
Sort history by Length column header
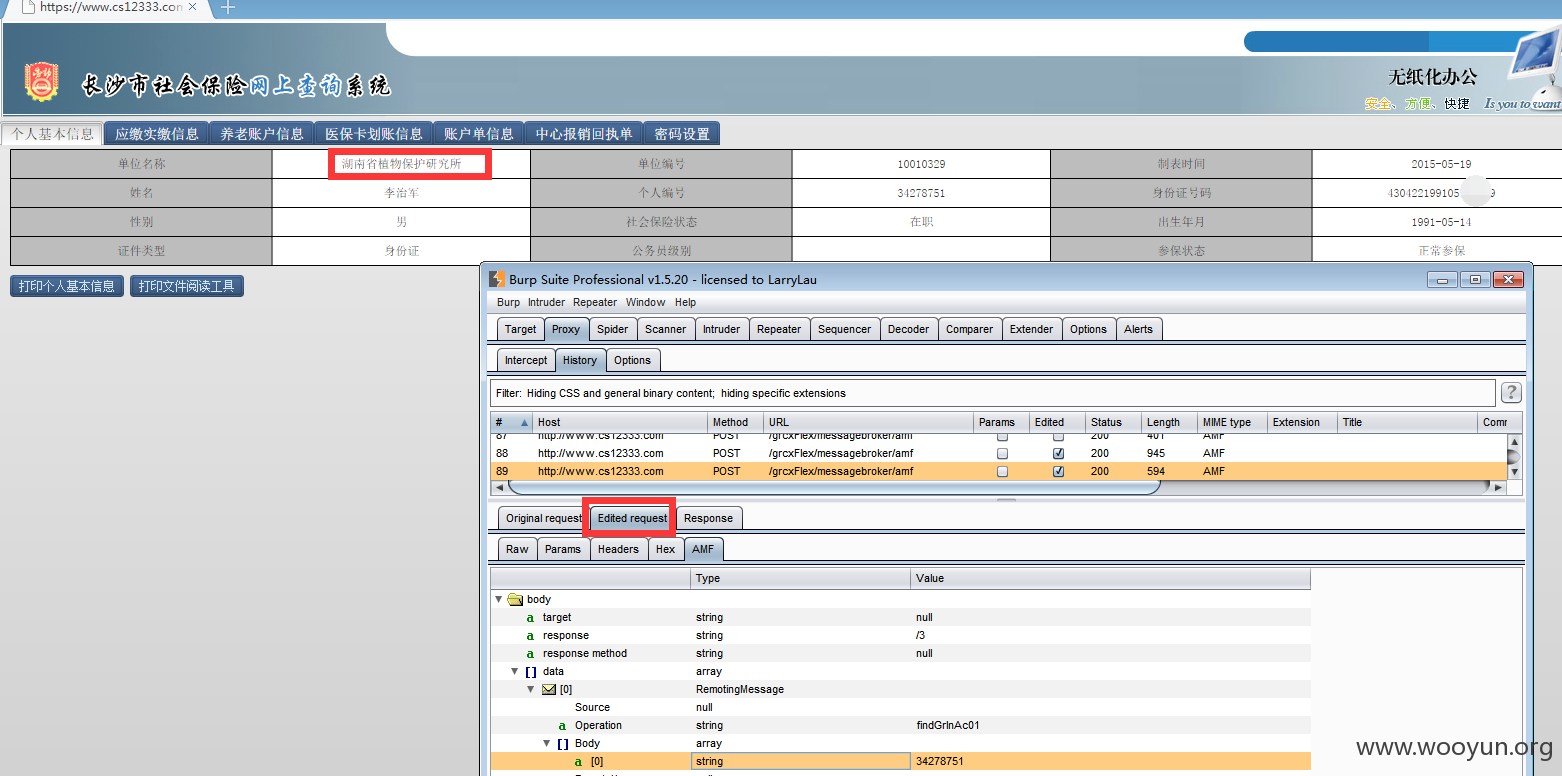[x=1169, y=422]
